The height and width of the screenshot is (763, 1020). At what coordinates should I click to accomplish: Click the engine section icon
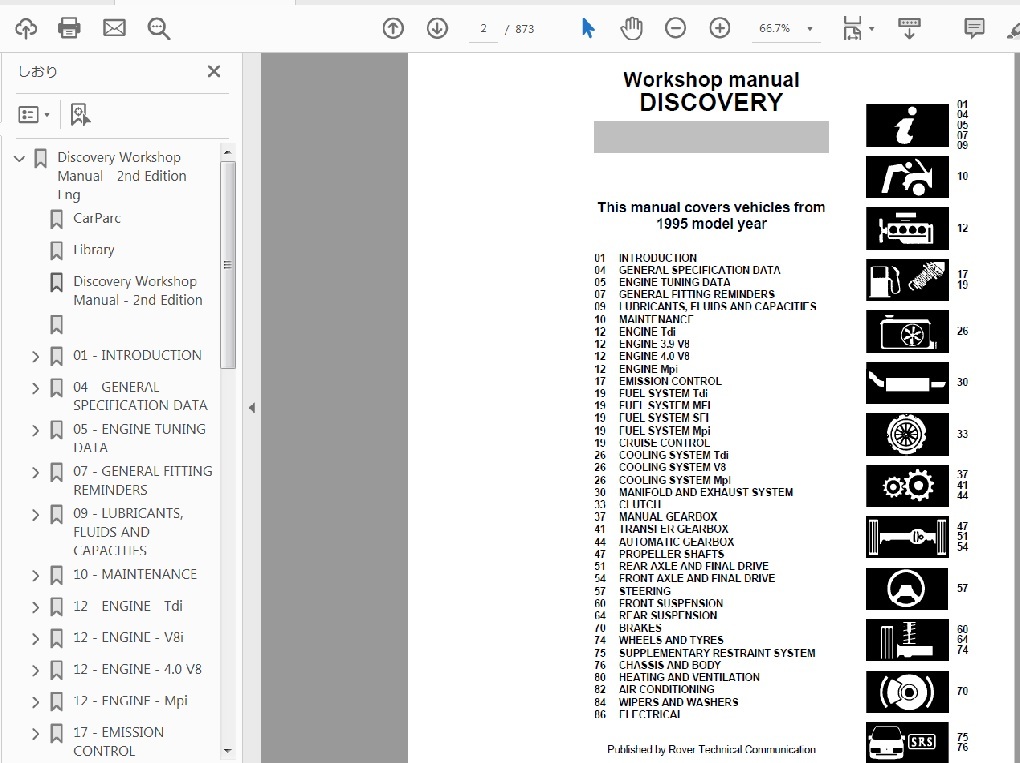(x=907, y=228)
